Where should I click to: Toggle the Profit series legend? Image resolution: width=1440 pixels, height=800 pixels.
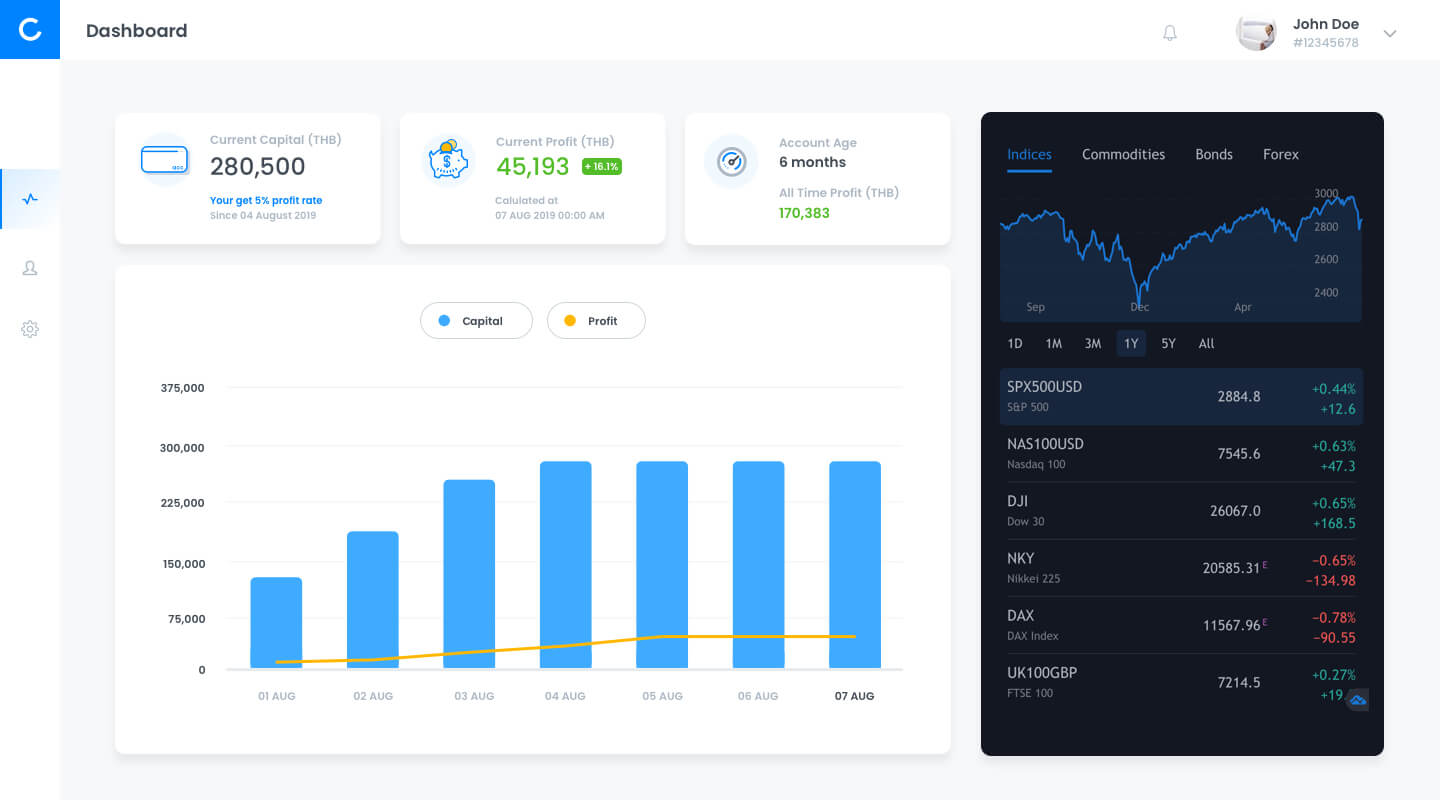(596, 321)
